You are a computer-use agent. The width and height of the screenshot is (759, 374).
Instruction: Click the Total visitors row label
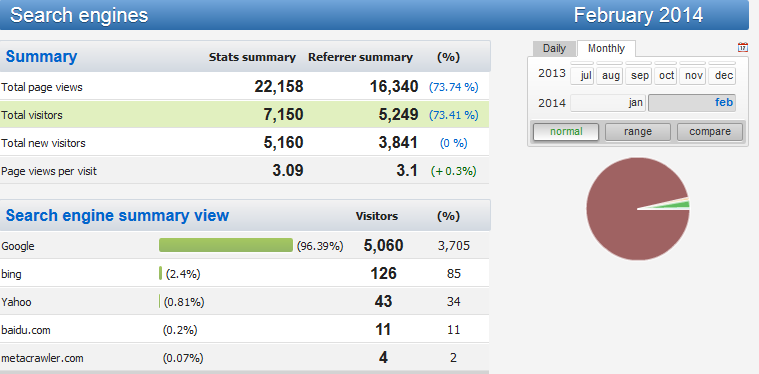(31, 116)
